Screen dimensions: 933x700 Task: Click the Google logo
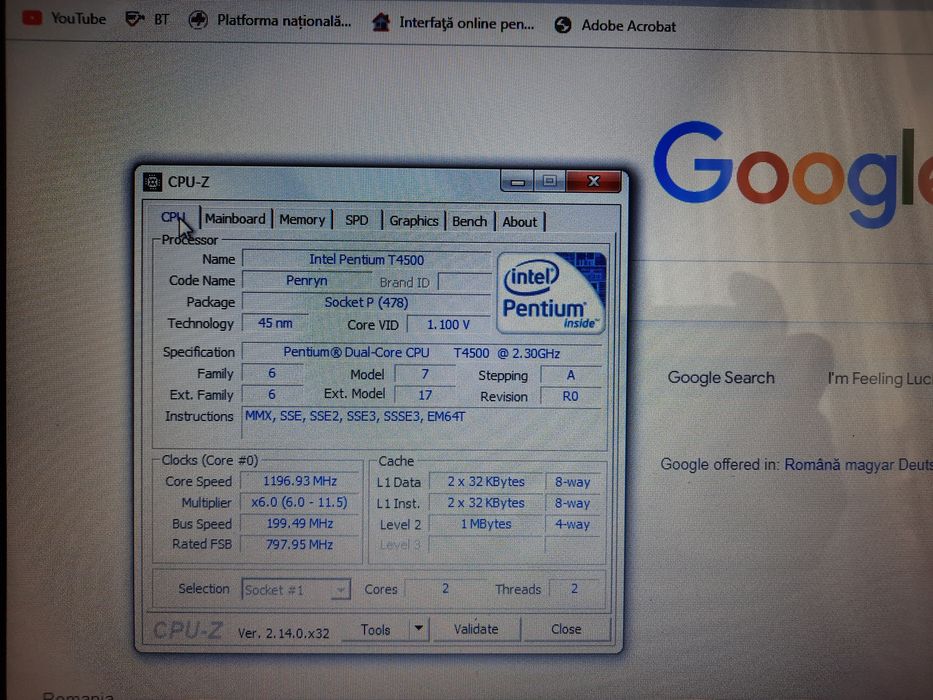[x=793, y=173]
